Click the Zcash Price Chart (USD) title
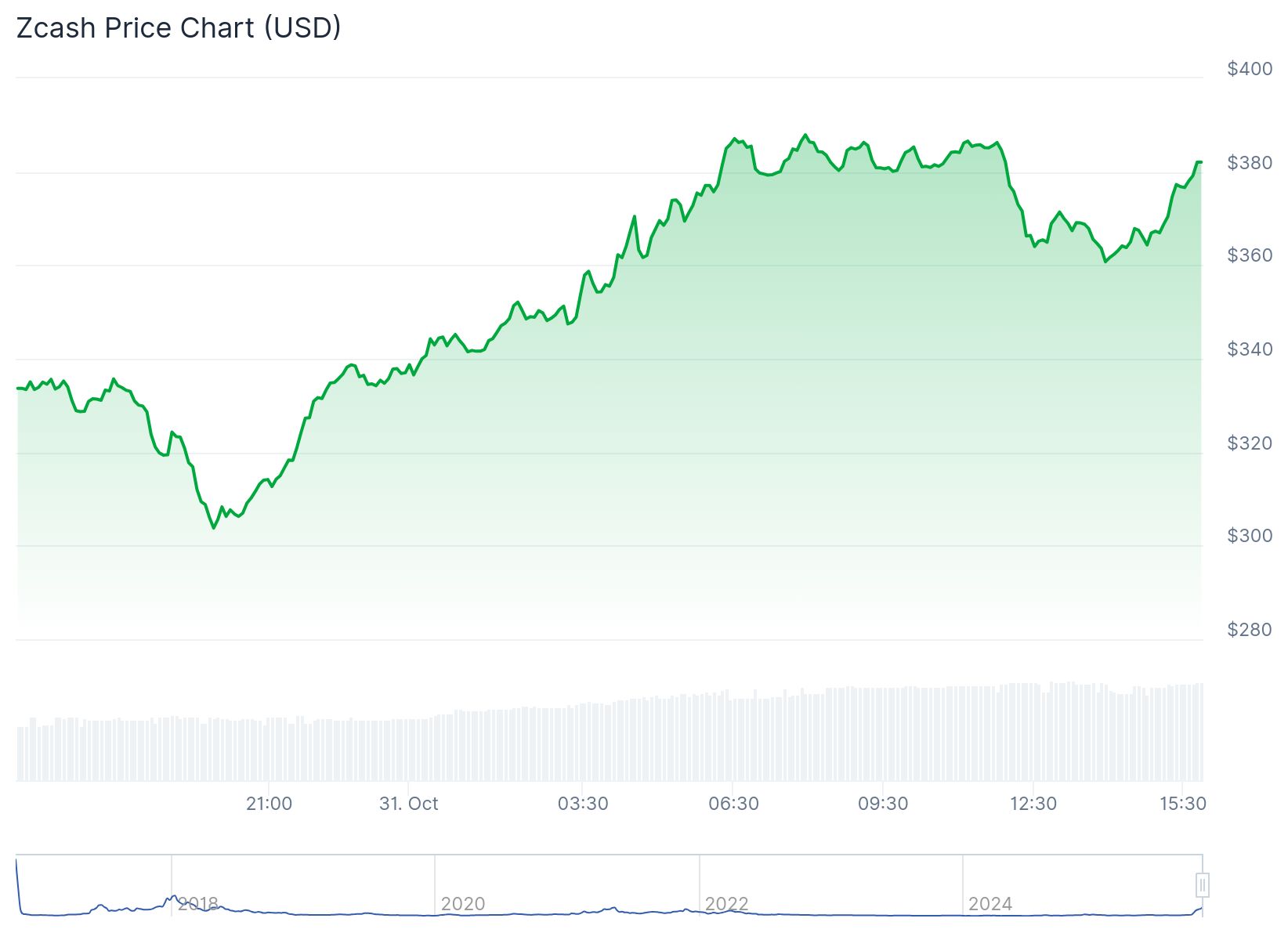 pos(179,28)
